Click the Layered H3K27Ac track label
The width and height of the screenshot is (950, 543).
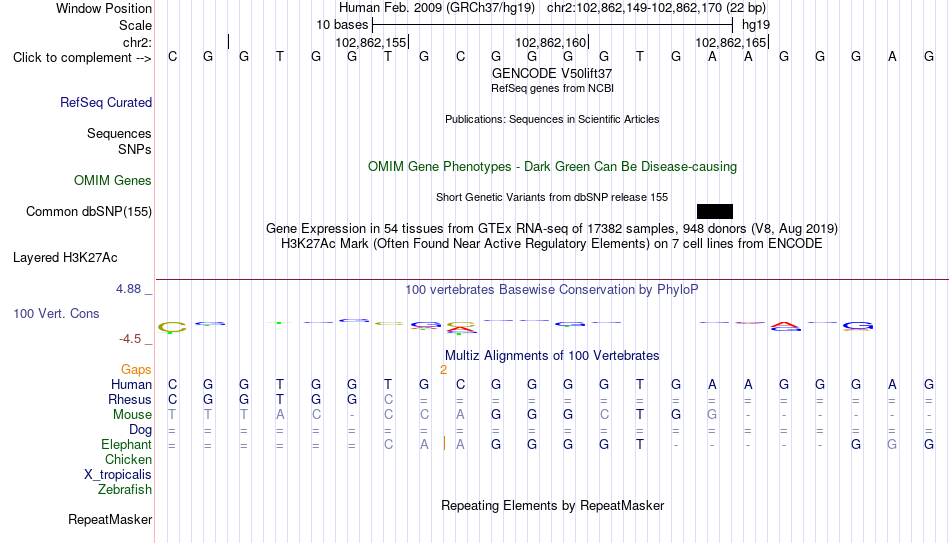tap(65, 258)
